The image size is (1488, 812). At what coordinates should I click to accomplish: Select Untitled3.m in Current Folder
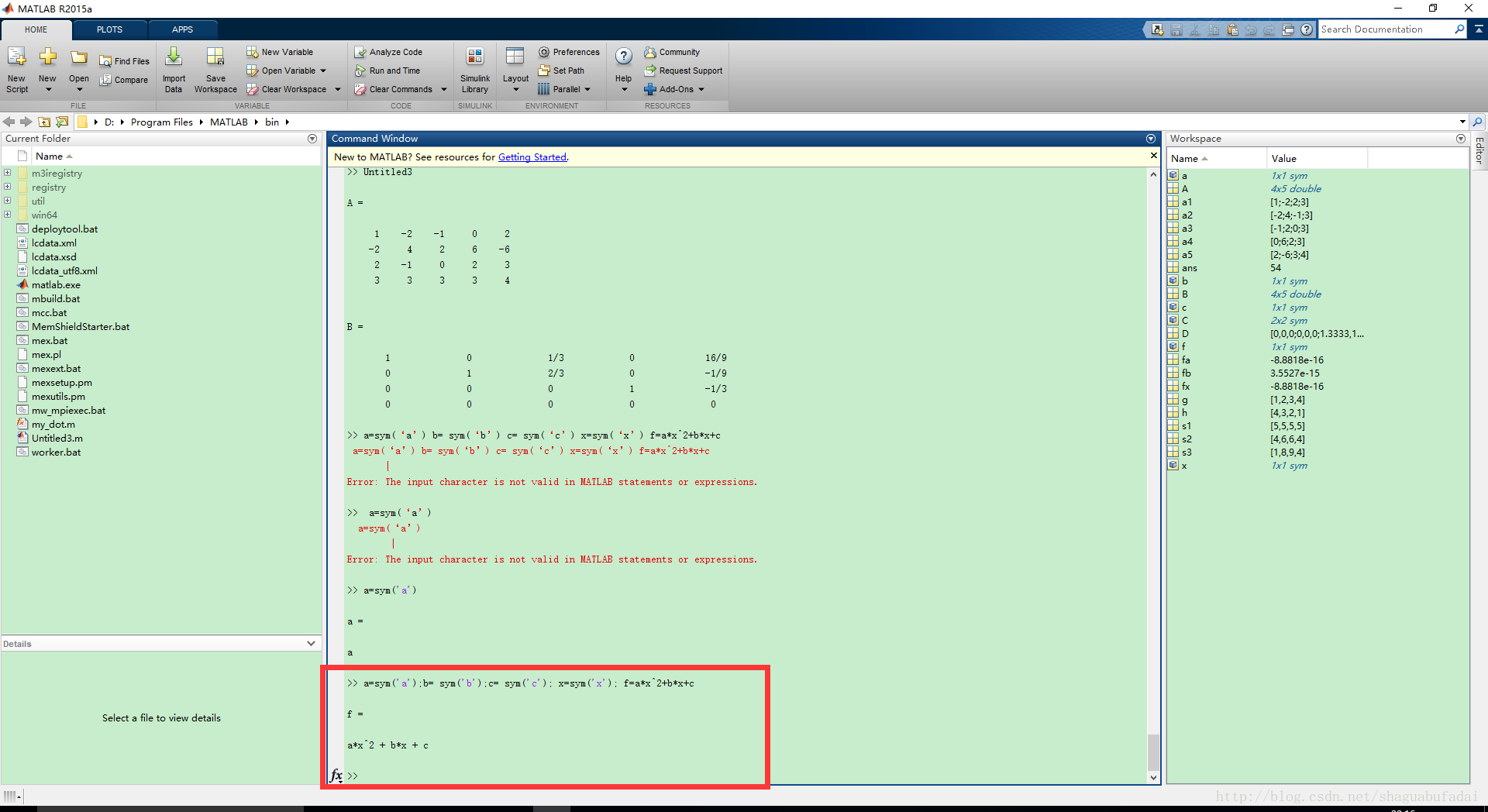click(57, 438)
